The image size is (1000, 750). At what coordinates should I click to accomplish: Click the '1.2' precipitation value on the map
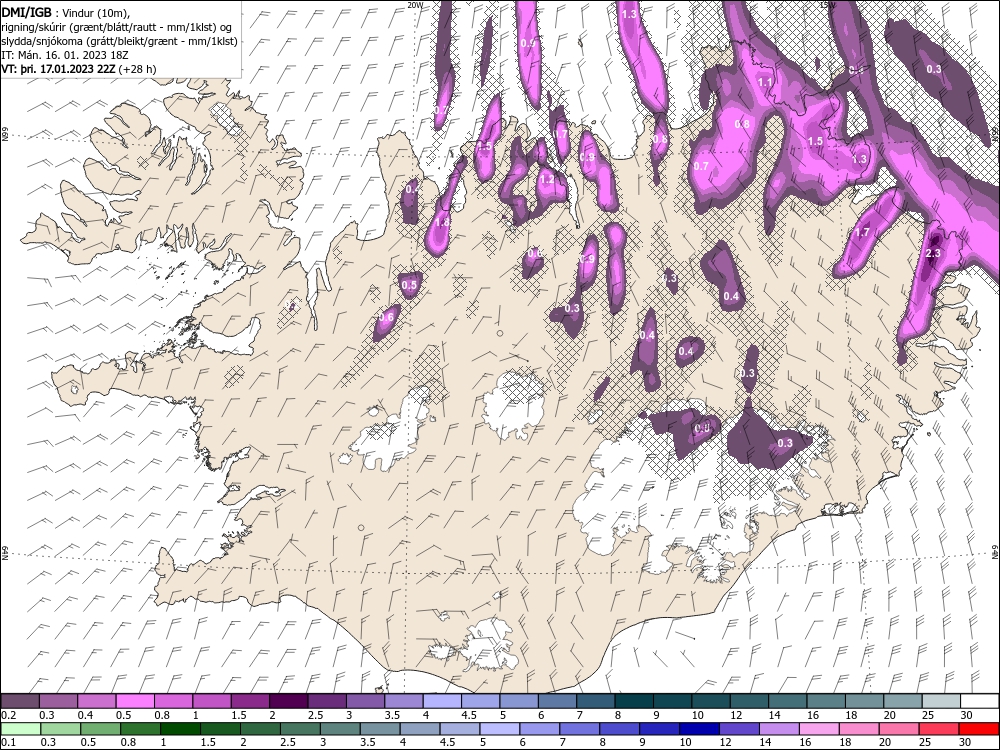pyautogui.click(x=547, y=179)
